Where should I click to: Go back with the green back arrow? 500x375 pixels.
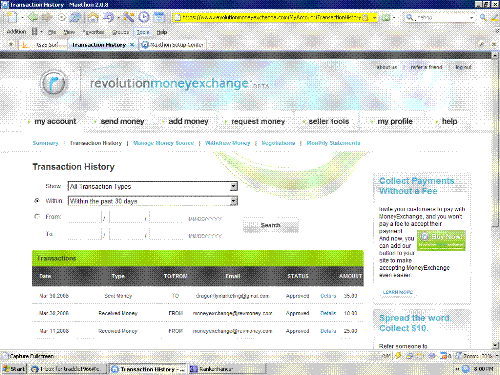[x=33, y=17]
